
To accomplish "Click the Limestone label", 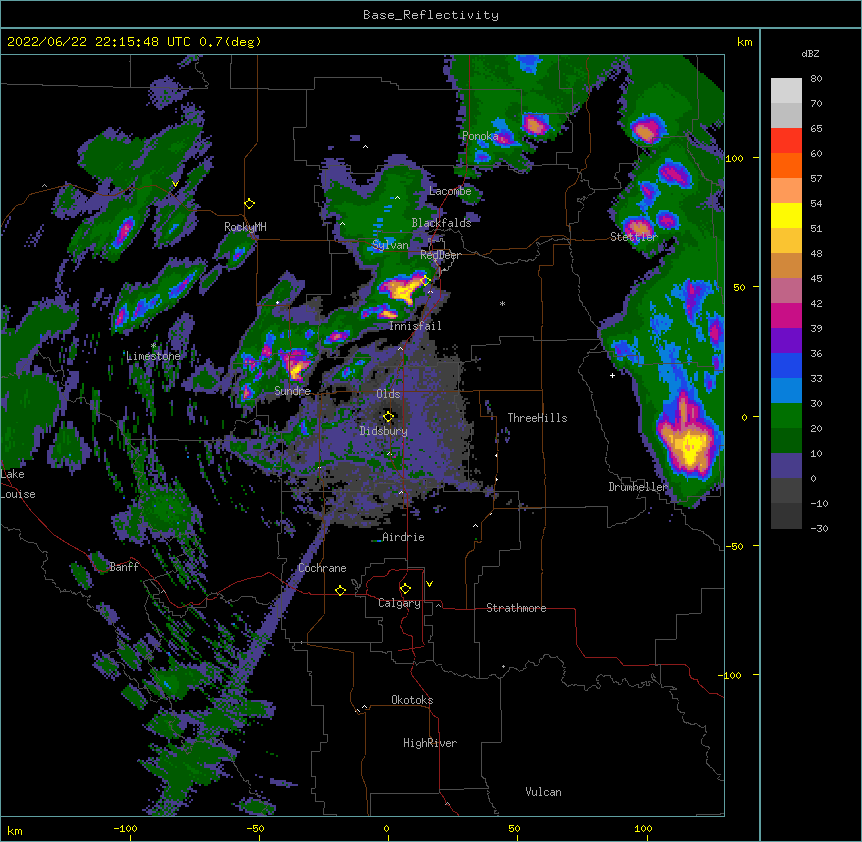I will pos(153,356).
